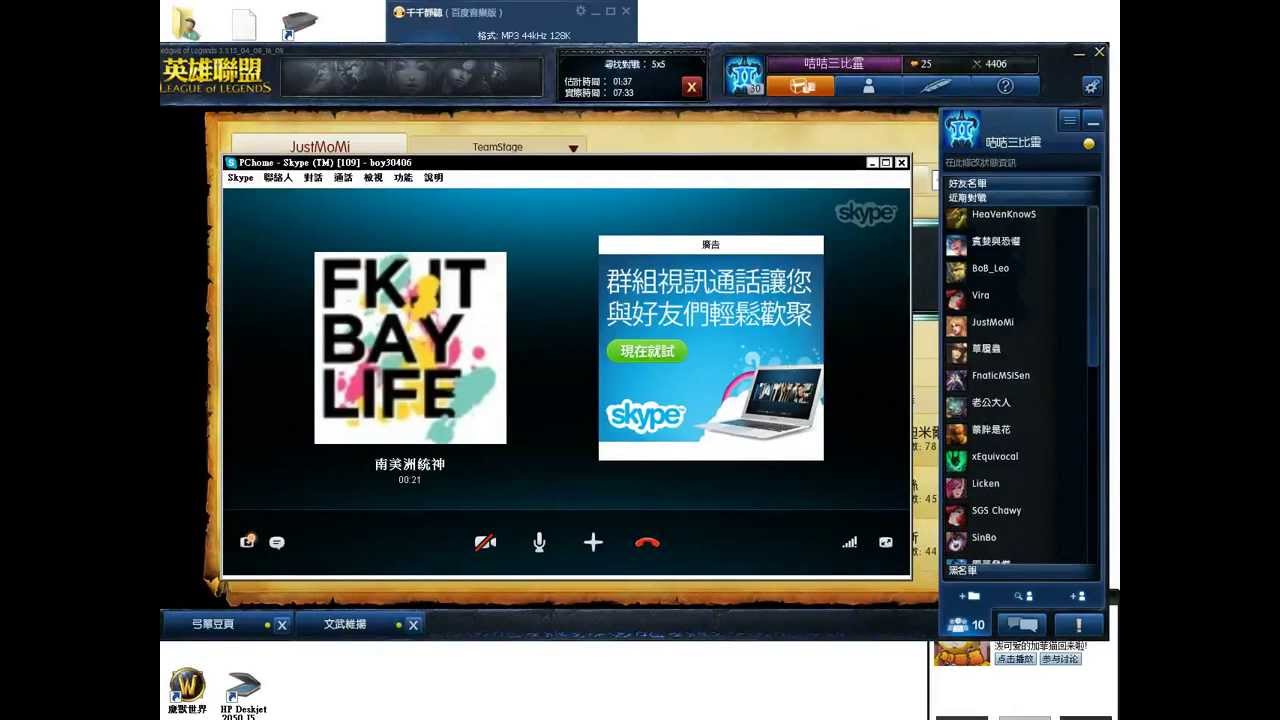Select friend 貪婪與恐懼 in the list
This screenshot has height=720, width=1280.
click(1015, 242)
